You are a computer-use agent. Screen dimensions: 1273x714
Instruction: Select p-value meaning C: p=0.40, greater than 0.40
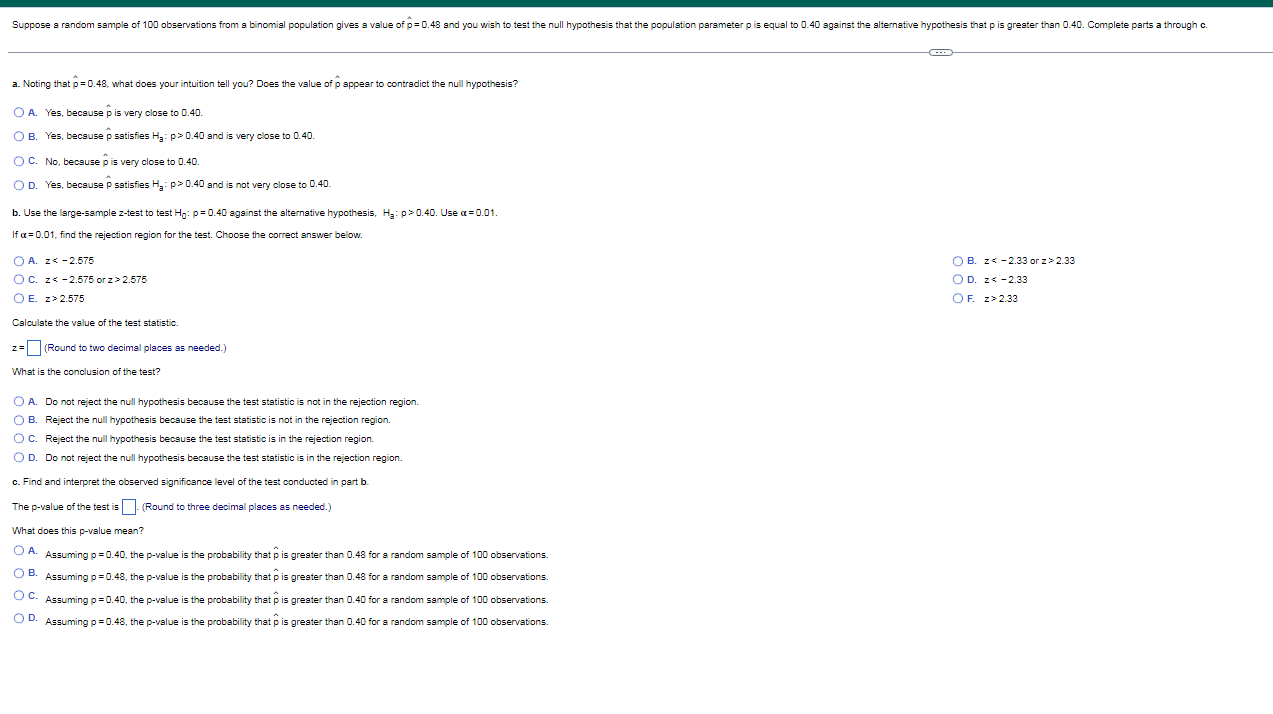pyautogui.click(x=20, y=596)
